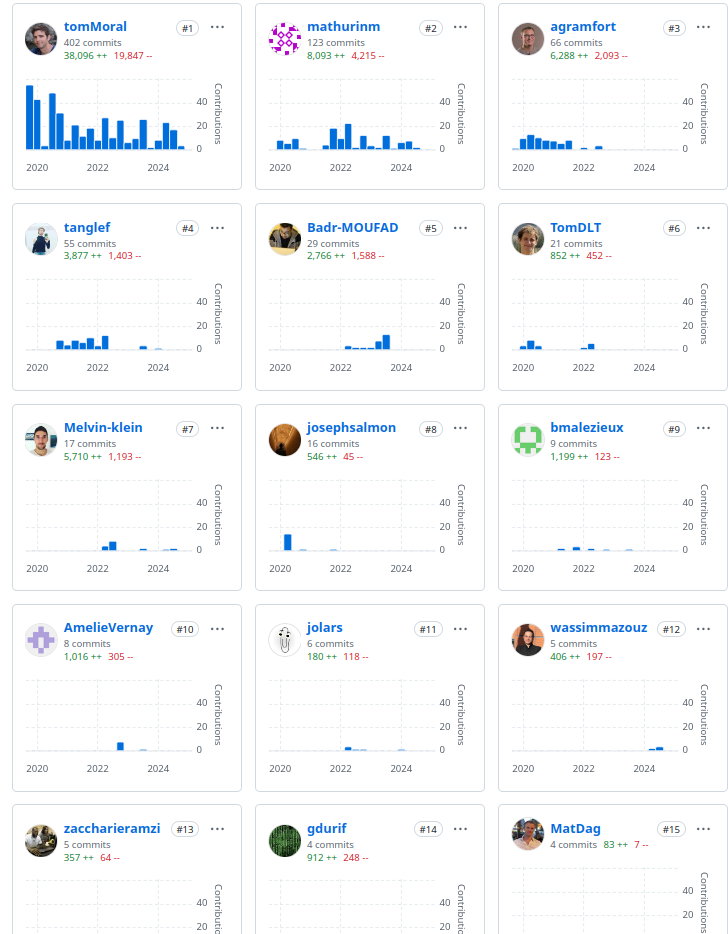
Task: Open TomDLT's username link
Action: [575, 227]
